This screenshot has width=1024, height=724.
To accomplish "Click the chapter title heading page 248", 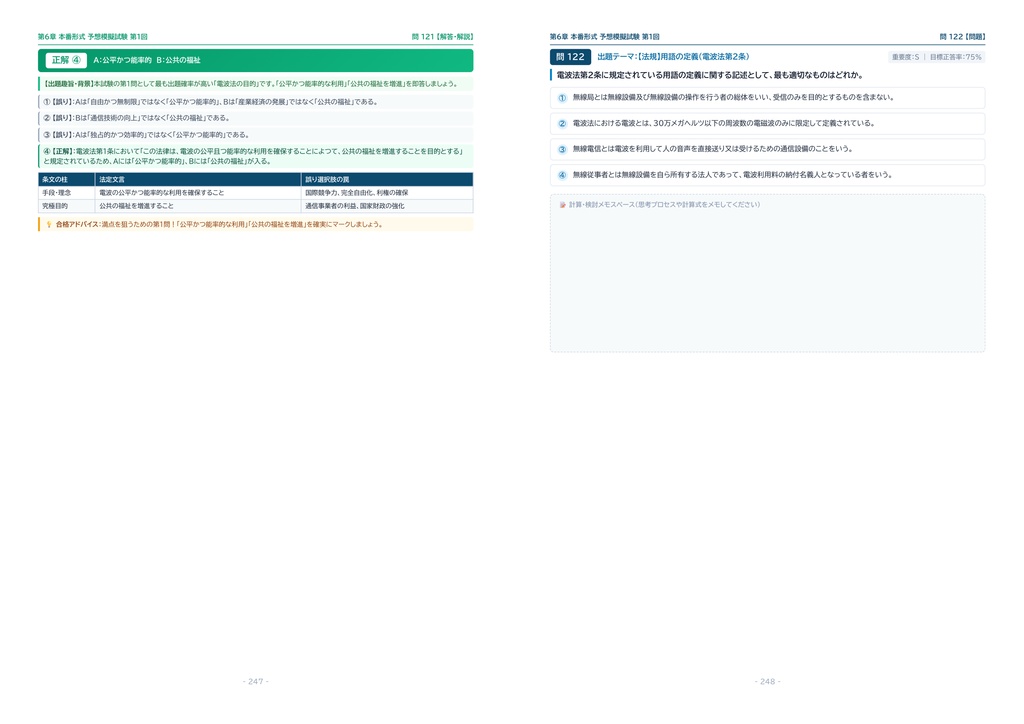I will [x=605, y=37].
